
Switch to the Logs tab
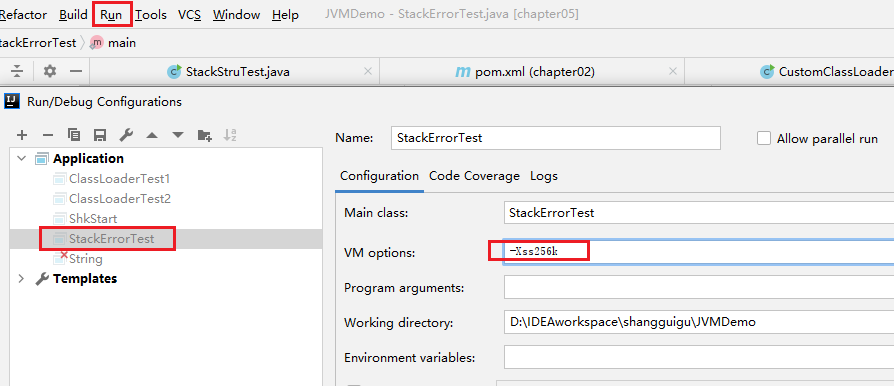coord(544,176)
